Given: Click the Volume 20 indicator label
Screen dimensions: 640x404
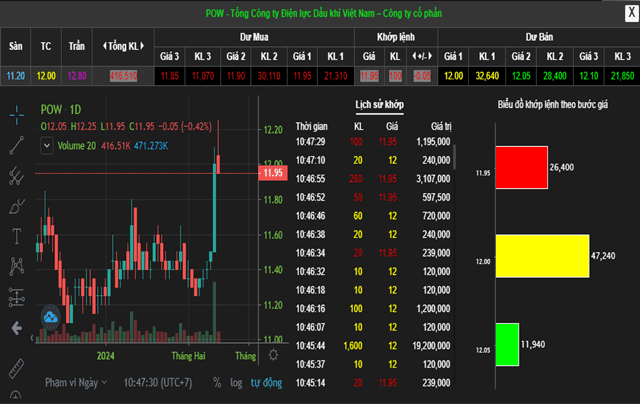Looking at the screenshot, I should coord(77,146).
